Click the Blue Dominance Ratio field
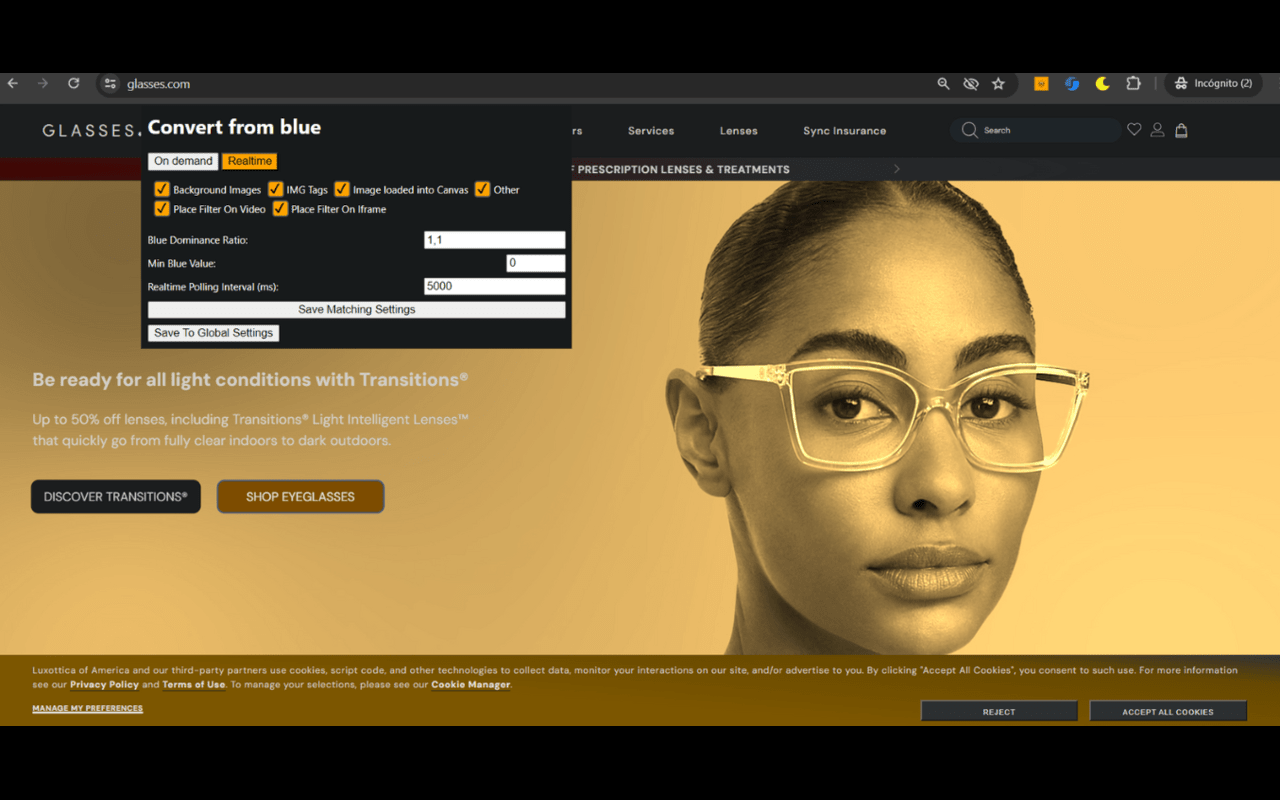This screenshot has height=800, width=1280. point(495,240)
